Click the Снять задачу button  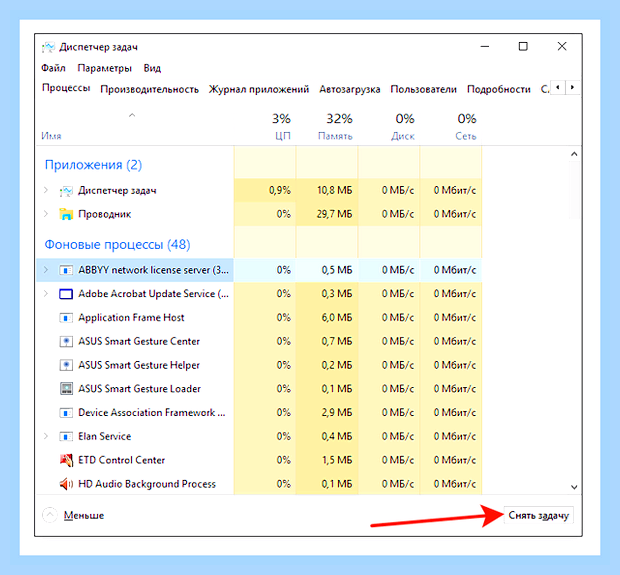[x=539, y=515]
